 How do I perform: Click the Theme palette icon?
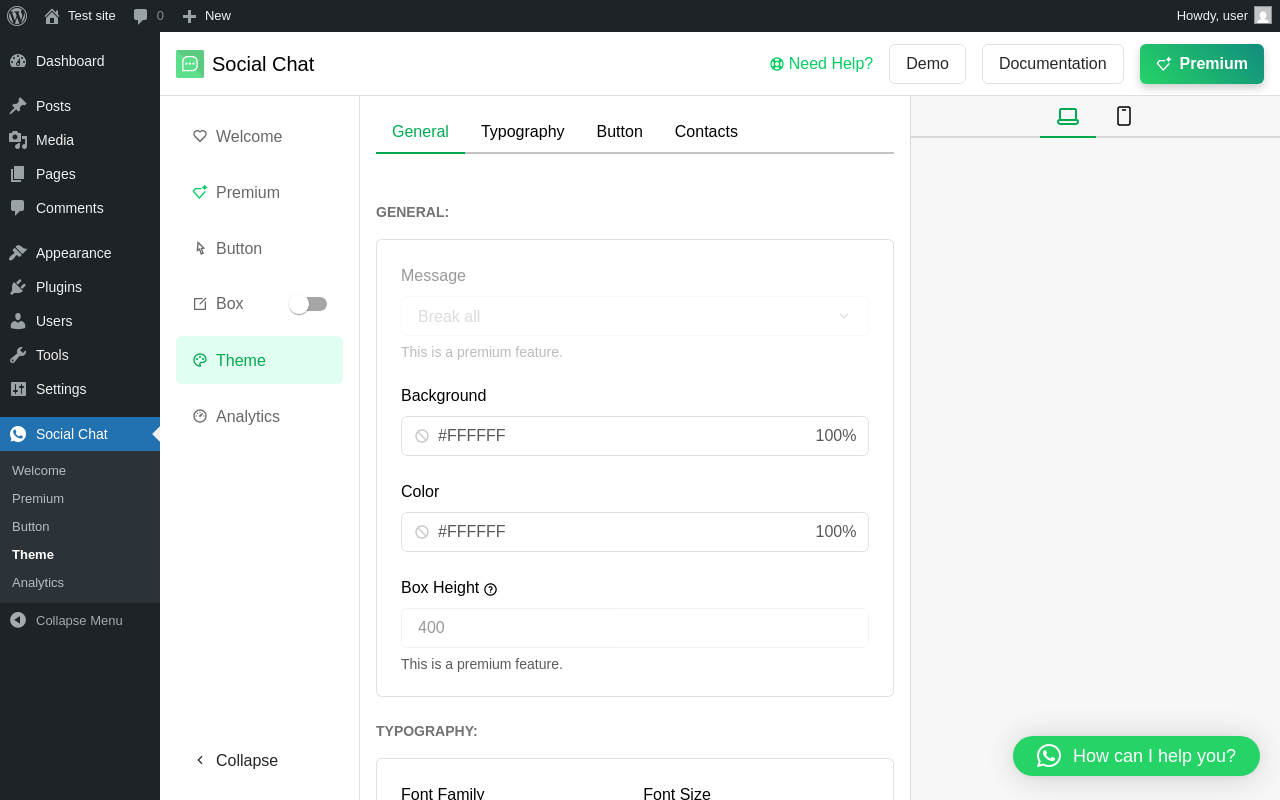coord(200,360)
